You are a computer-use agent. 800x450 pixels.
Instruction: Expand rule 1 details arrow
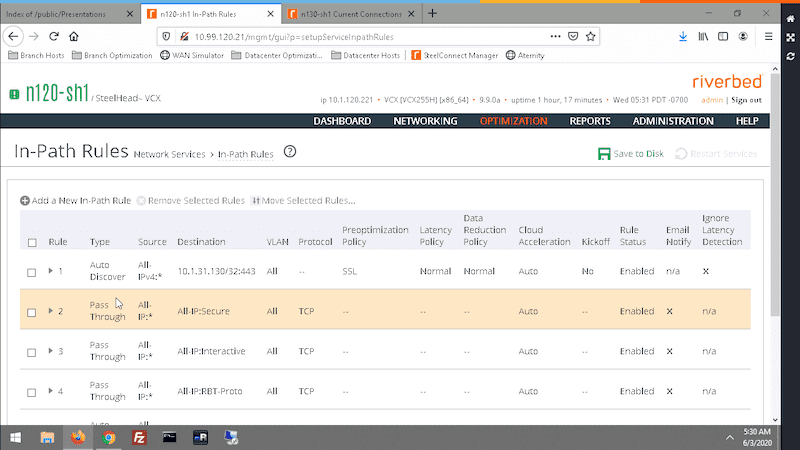51,271
